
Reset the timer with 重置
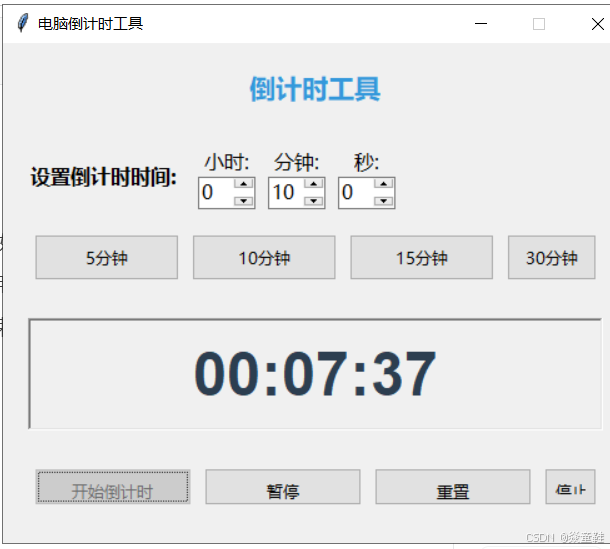[453, 487]
